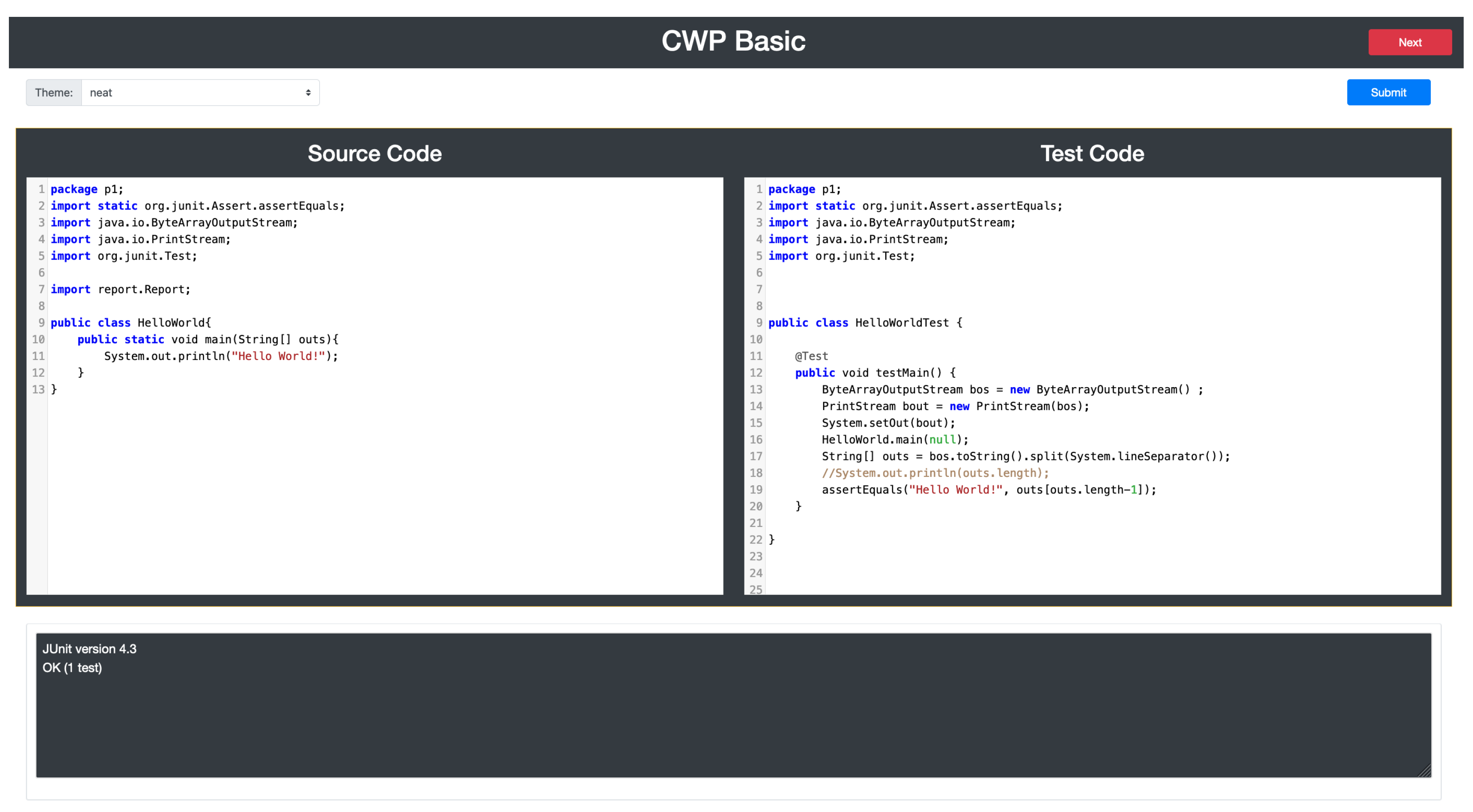Screen dimensions: 1473x812
Task: Click the Source Code panel heading
Action: tap(374, 154)
